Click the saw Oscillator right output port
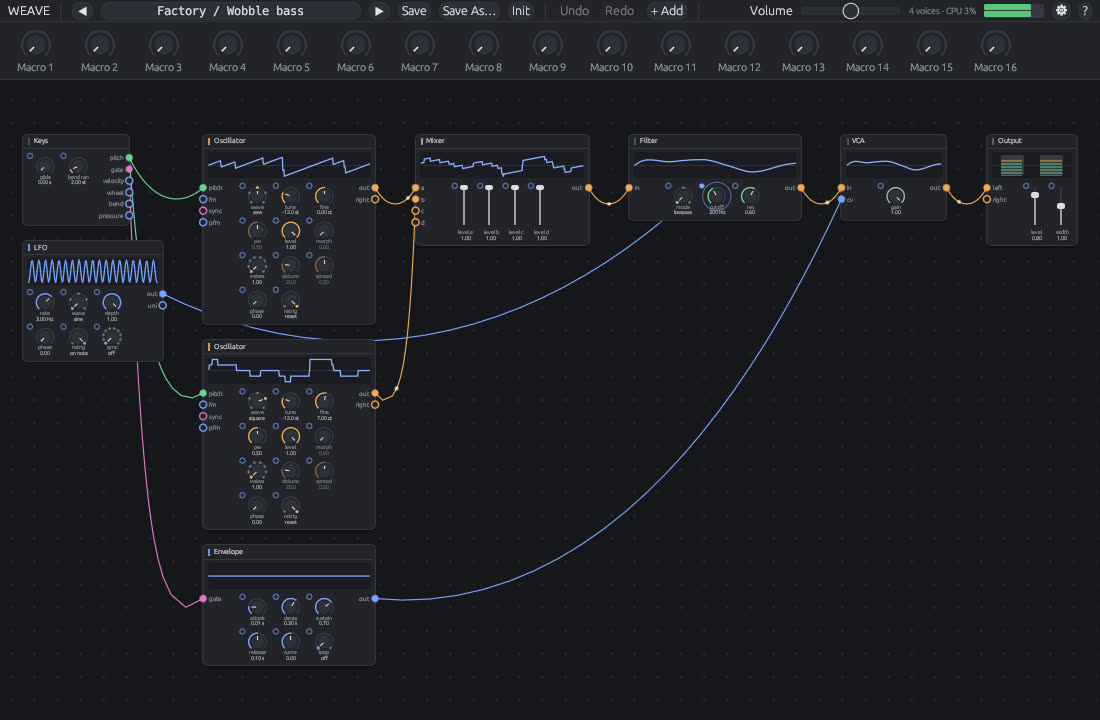Image resolution: width=1100 pixels, height=720 pixels. [375, 199]
